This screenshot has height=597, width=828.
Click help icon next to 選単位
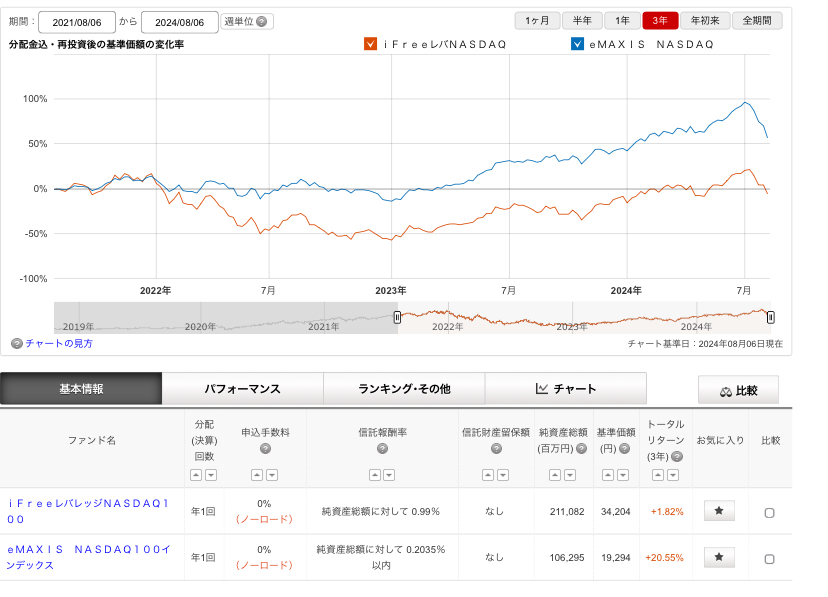pos(261,22)
